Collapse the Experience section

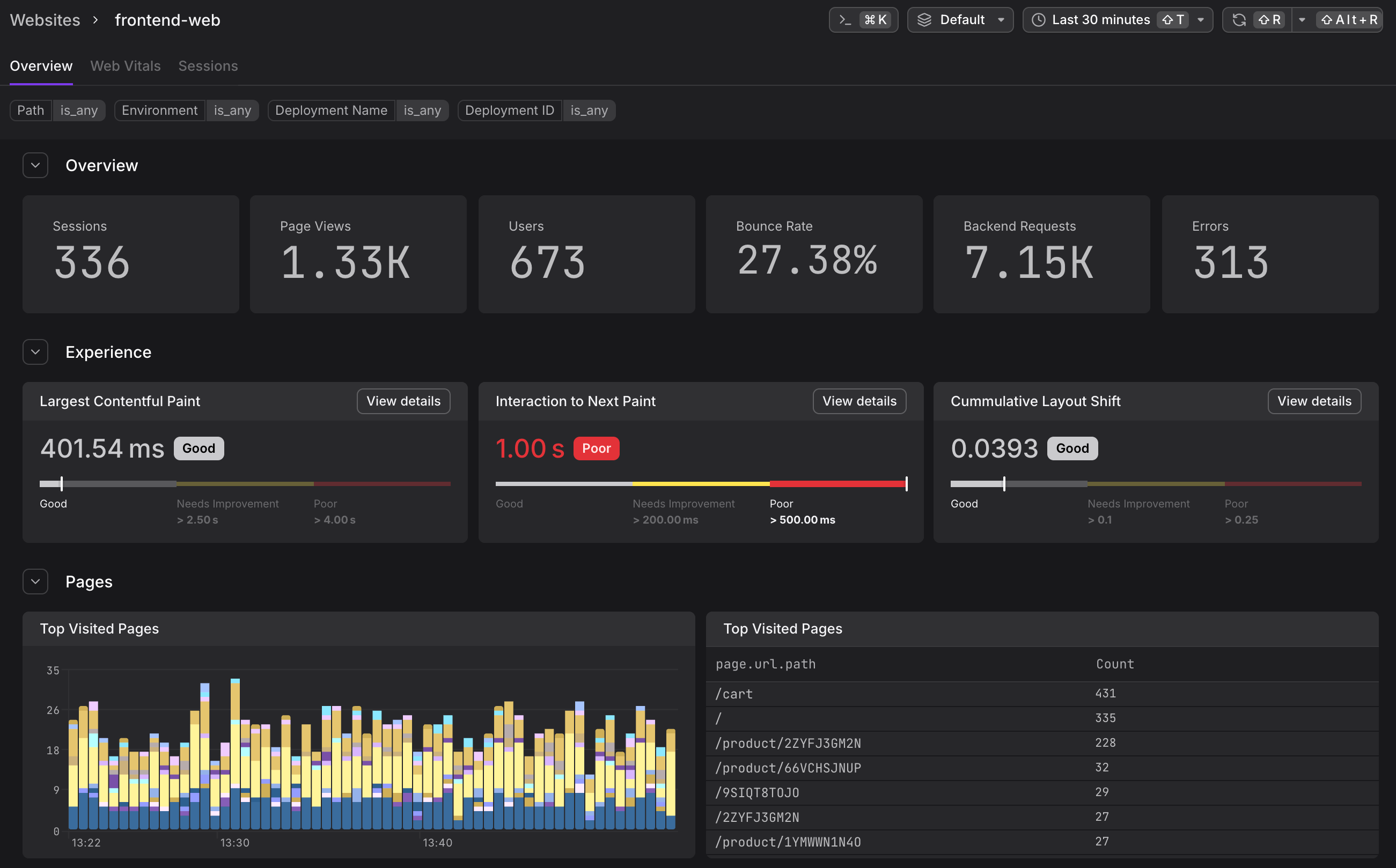point(35,351)
